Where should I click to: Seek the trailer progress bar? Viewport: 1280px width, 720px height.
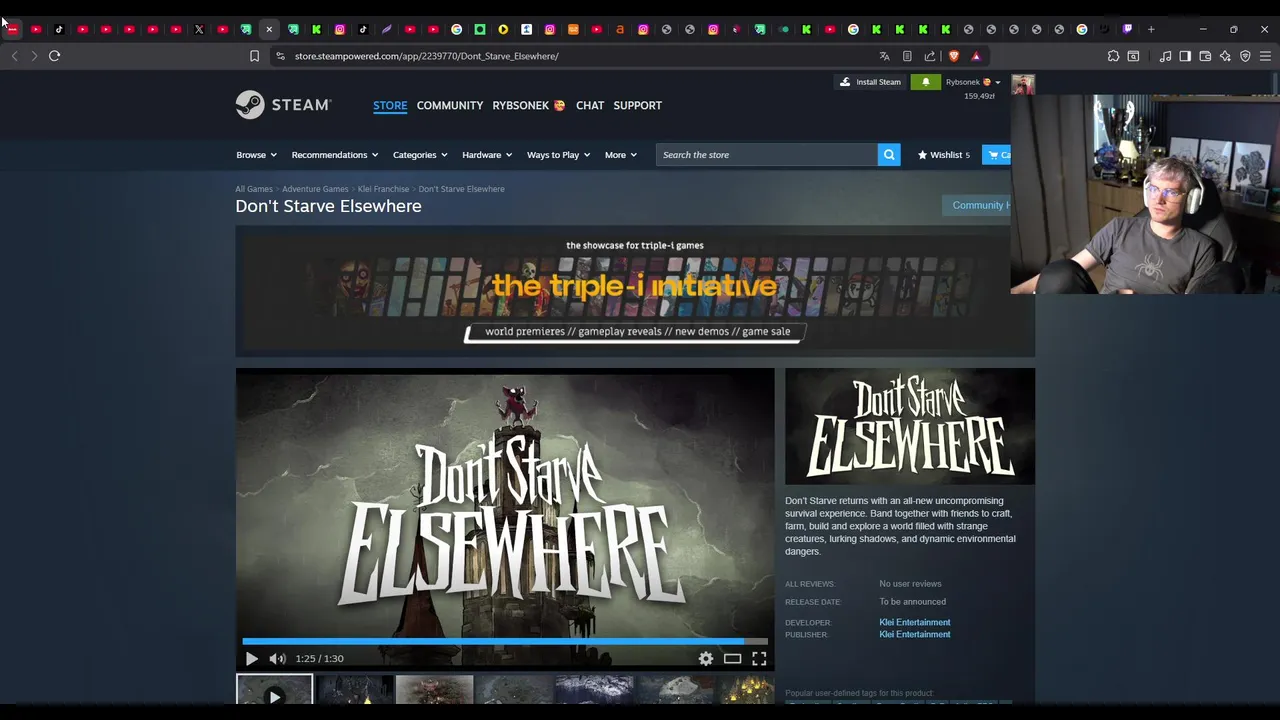505,642
